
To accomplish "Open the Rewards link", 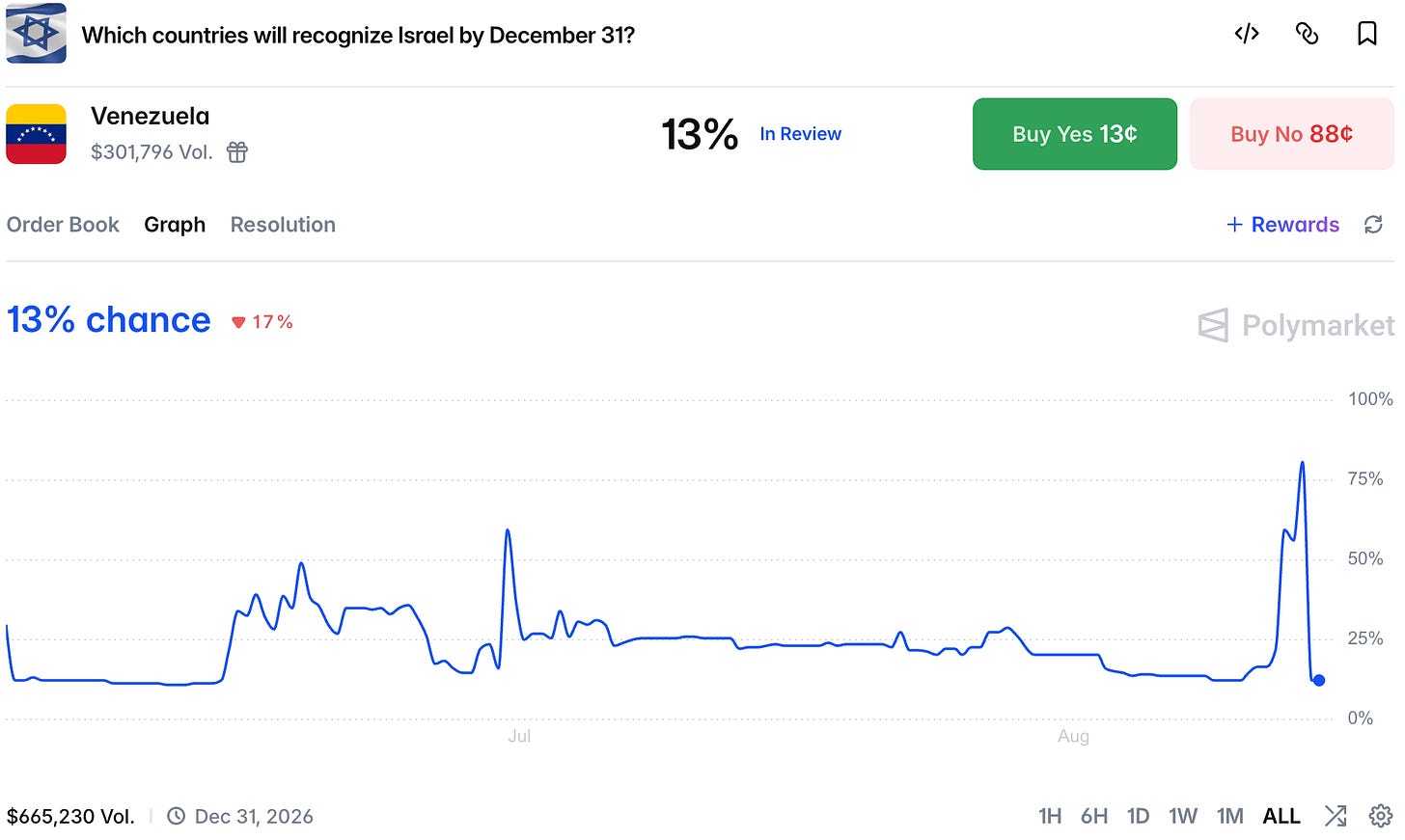I will click(x=1282, y=225).
